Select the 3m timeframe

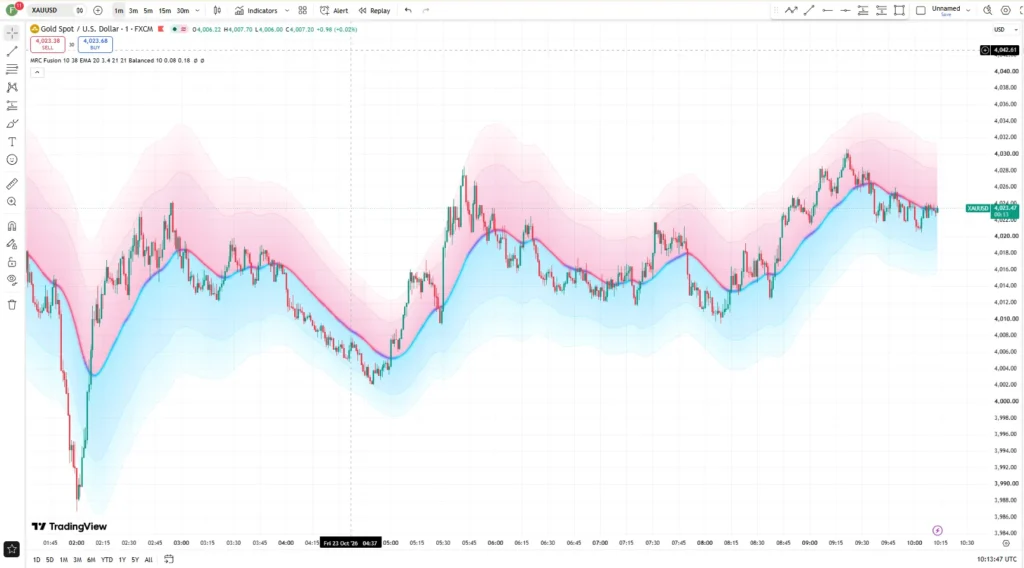133,10
